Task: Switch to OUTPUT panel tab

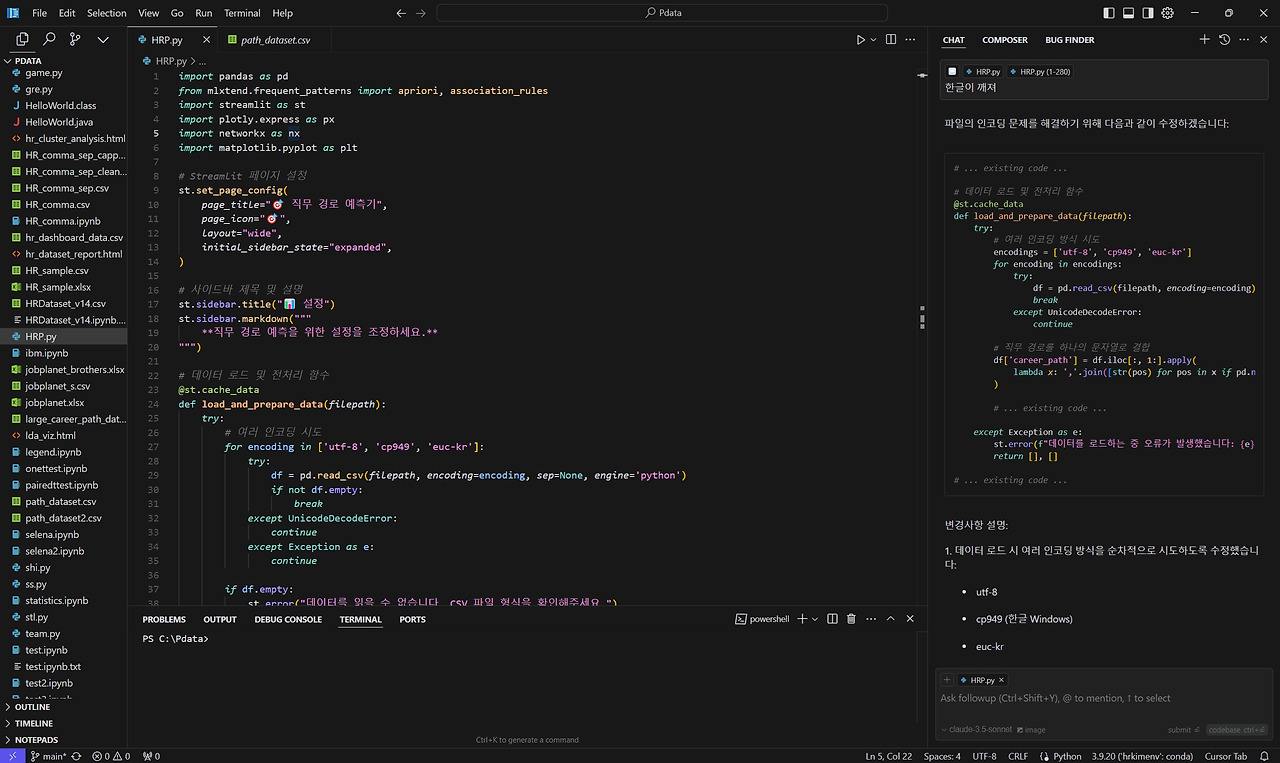Action: (220, 619)
